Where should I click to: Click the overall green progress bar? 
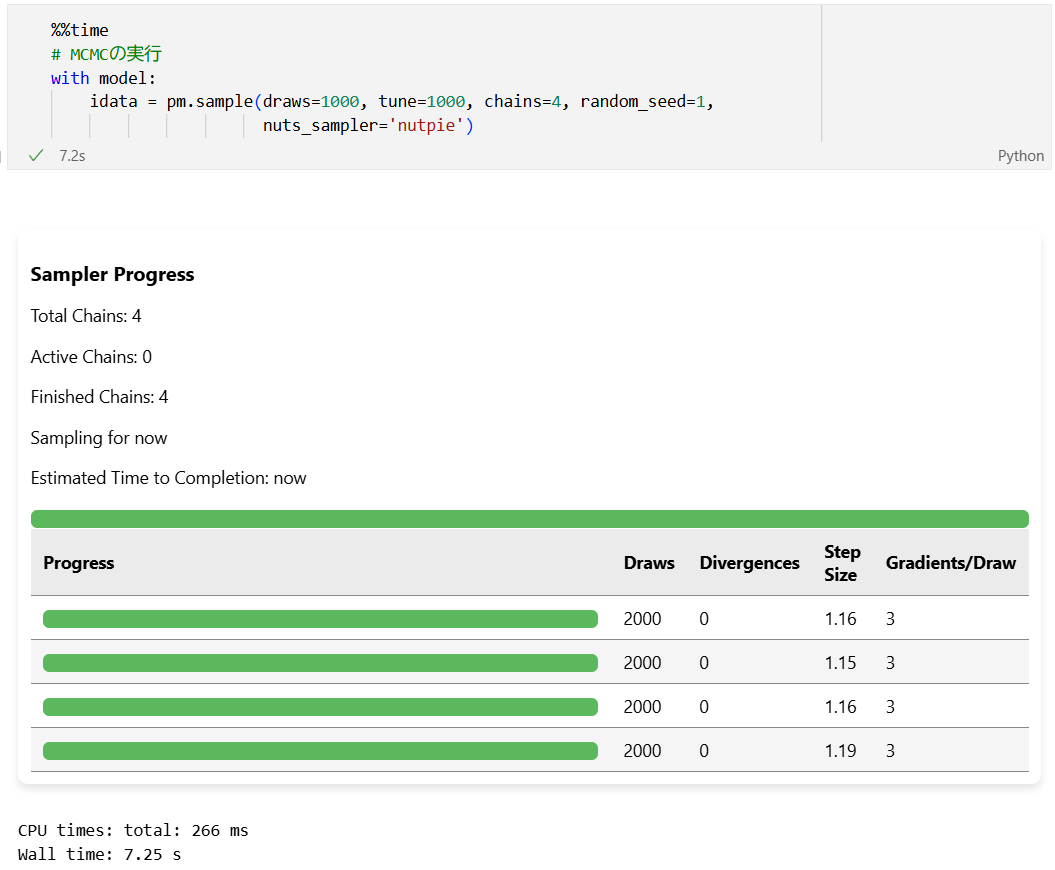[x=530, y=519]
